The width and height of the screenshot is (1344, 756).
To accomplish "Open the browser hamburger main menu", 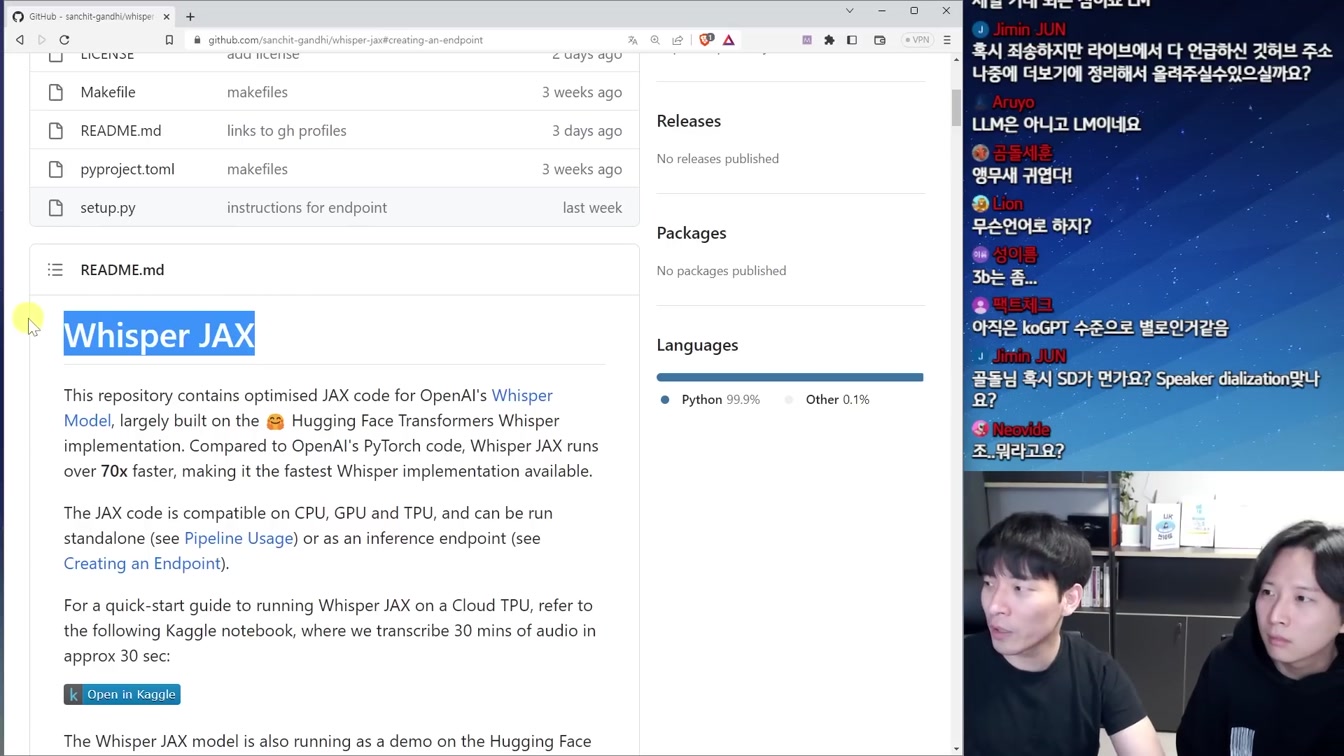I will click(947, 40).
